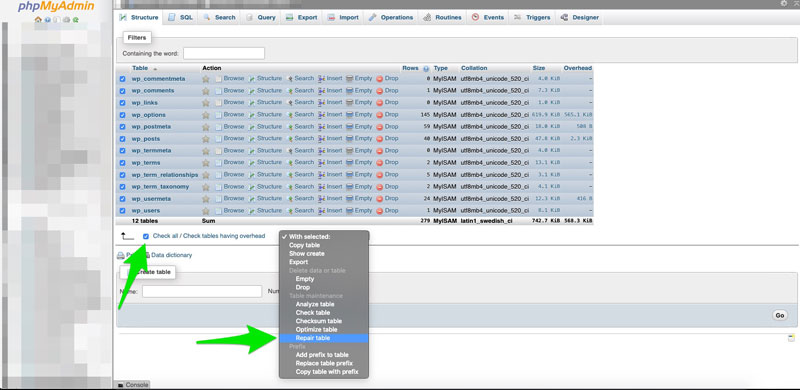Open the Import tab
Image resolution: width=800 pixels, height=390 pixels.
(343, 17)
